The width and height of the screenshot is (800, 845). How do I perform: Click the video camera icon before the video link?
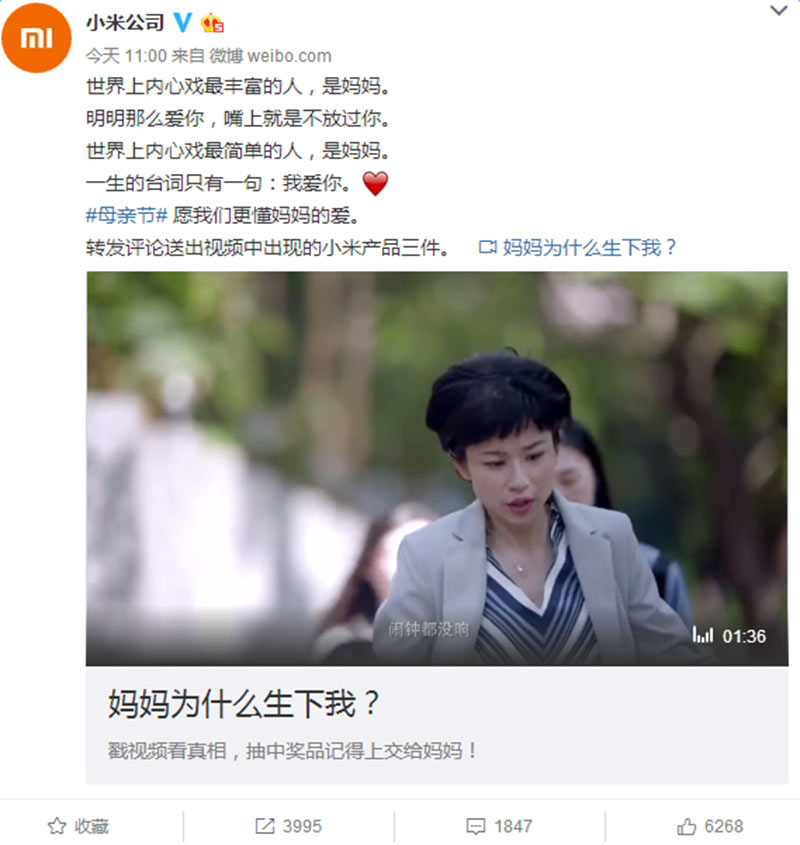pyautogui.click(x=488, y=247)
